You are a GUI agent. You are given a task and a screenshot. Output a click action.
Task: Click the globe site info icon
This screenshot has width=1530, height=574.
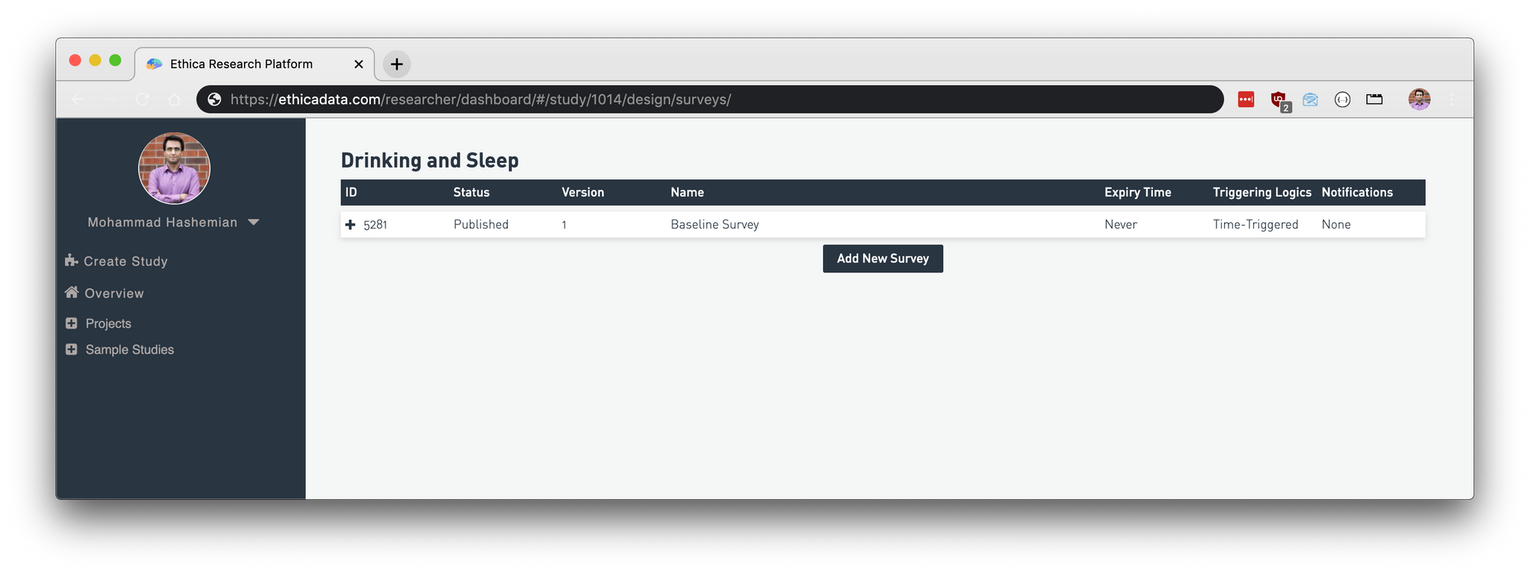pos(214,99)
